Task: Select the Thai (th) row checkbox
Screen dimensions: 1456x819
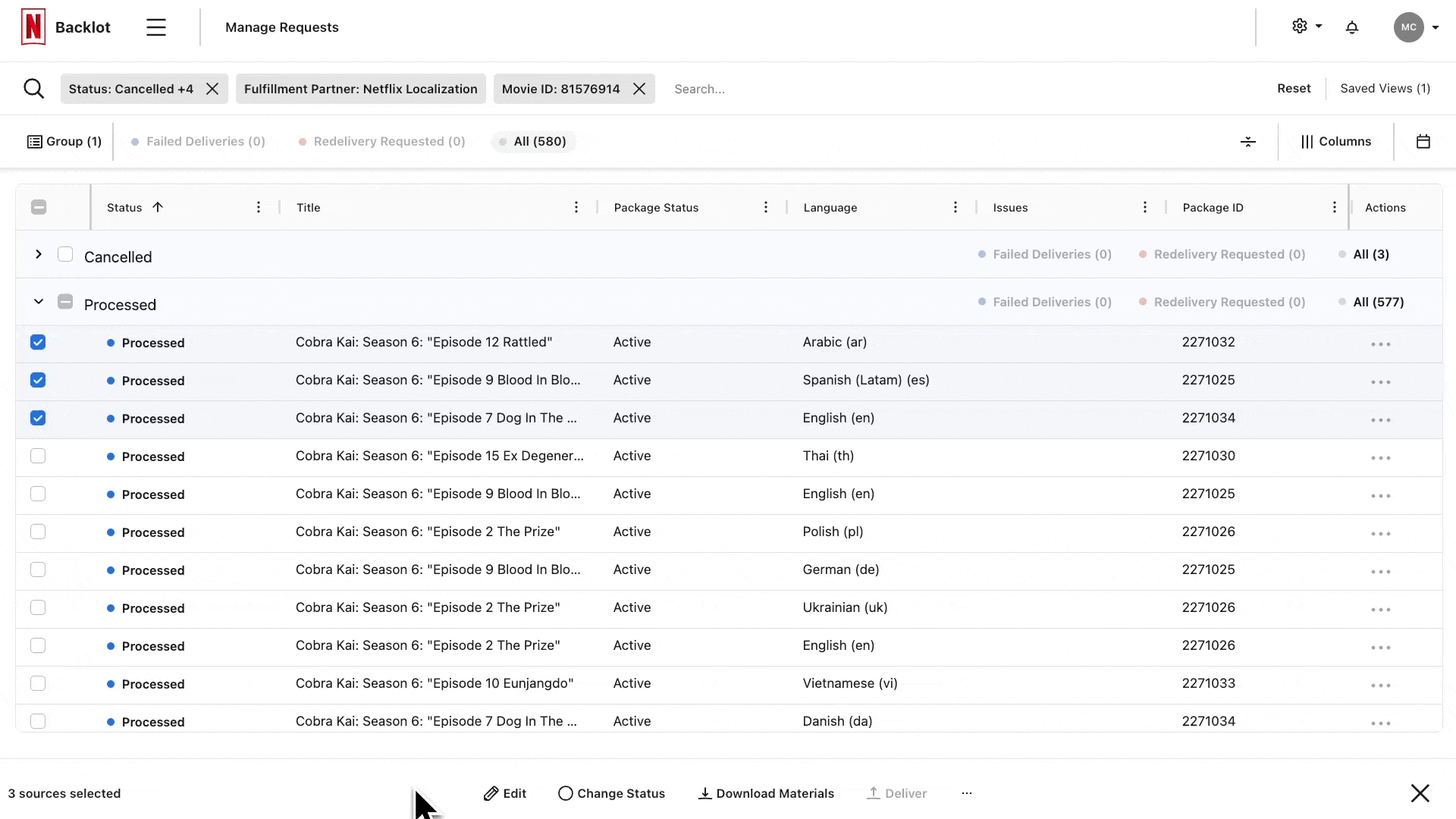Action: (x=38, y=456)
